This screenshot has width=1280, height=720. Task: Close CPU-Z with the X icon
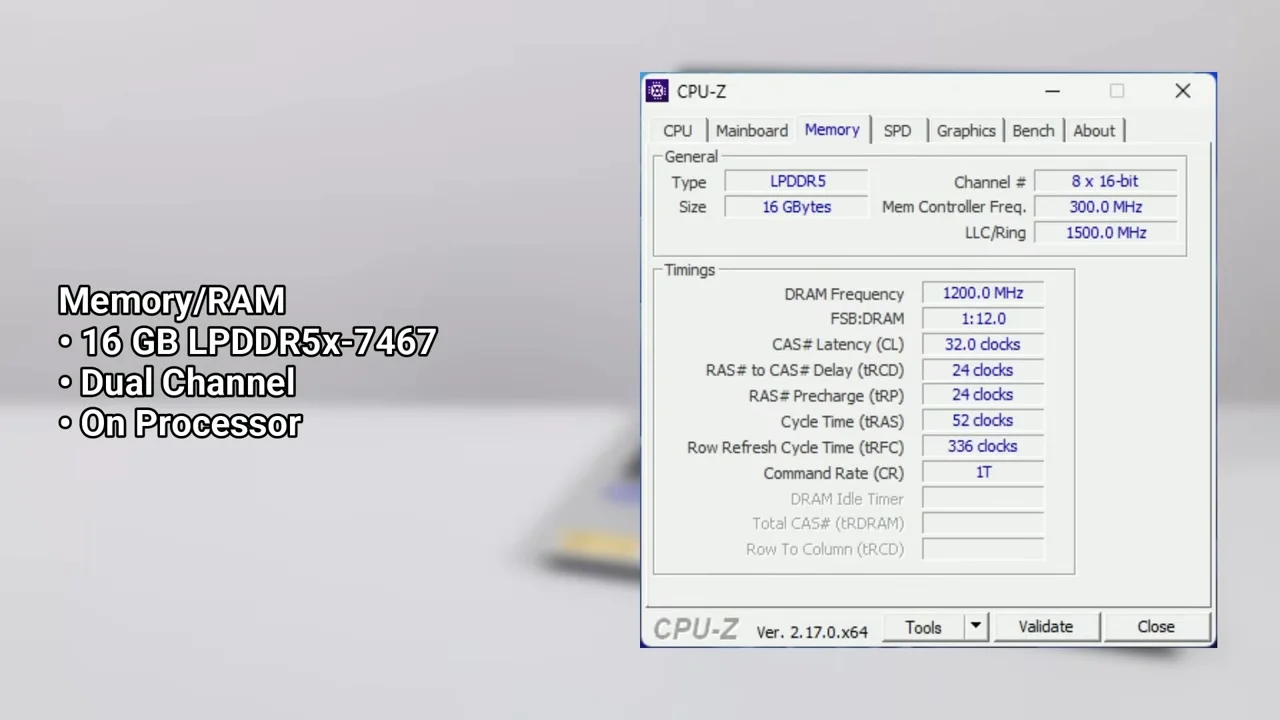click(x=1183, y=91)
